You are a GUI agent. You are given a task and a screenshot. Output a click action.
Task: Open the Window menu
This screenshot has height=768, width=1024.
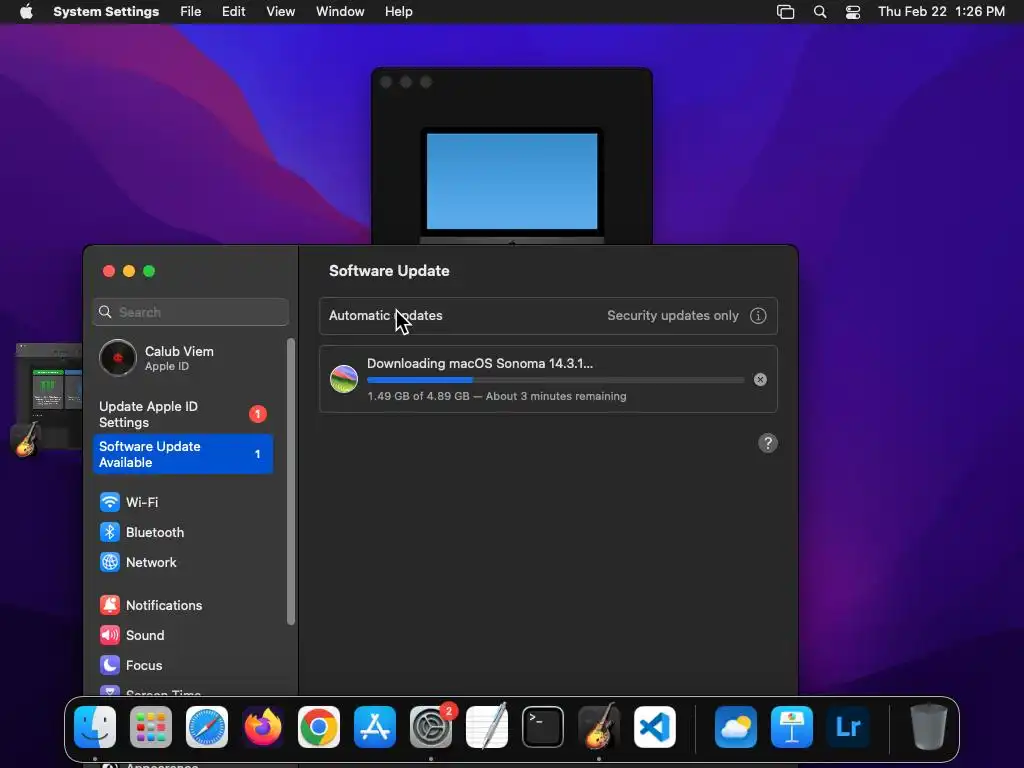click(340, 12)
